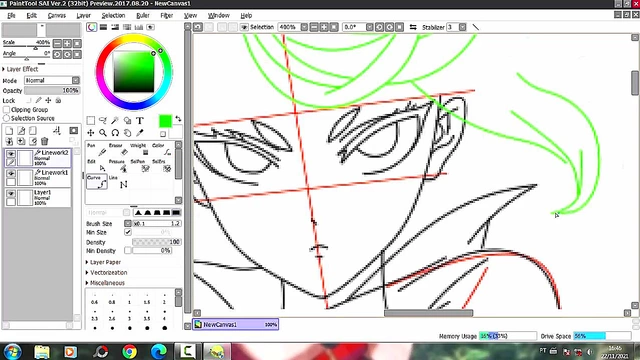
Task: Open the Filter menu
Action: (167, 15)
